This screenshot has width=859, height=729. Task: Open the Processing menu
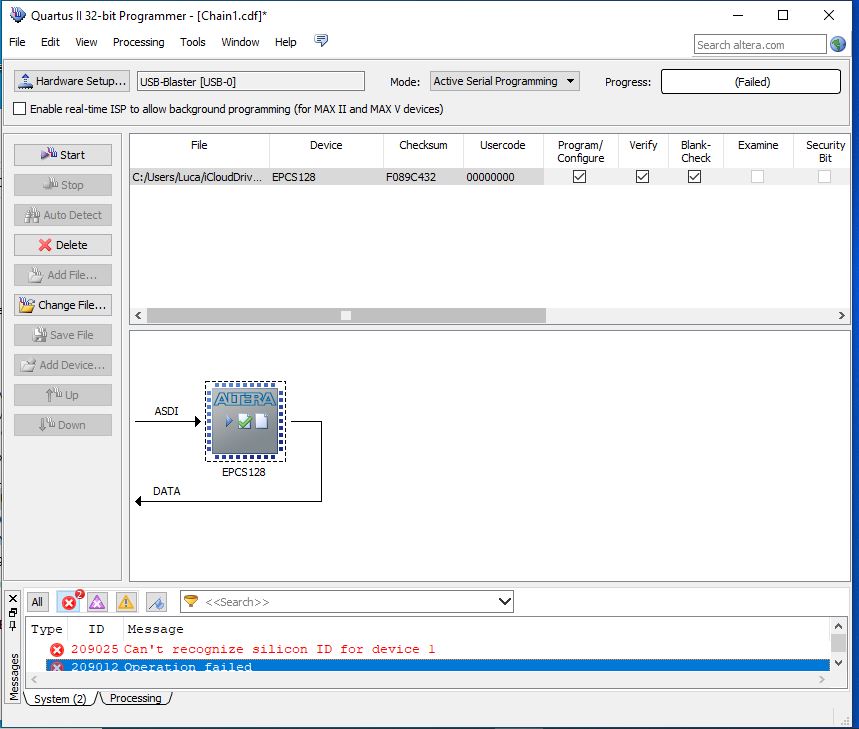[138, 42]
